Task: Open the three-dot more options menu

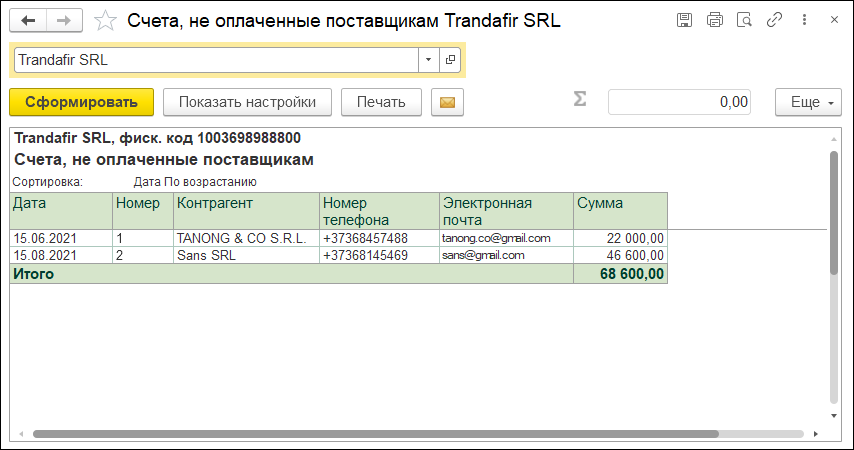Action: pos(804,20)
